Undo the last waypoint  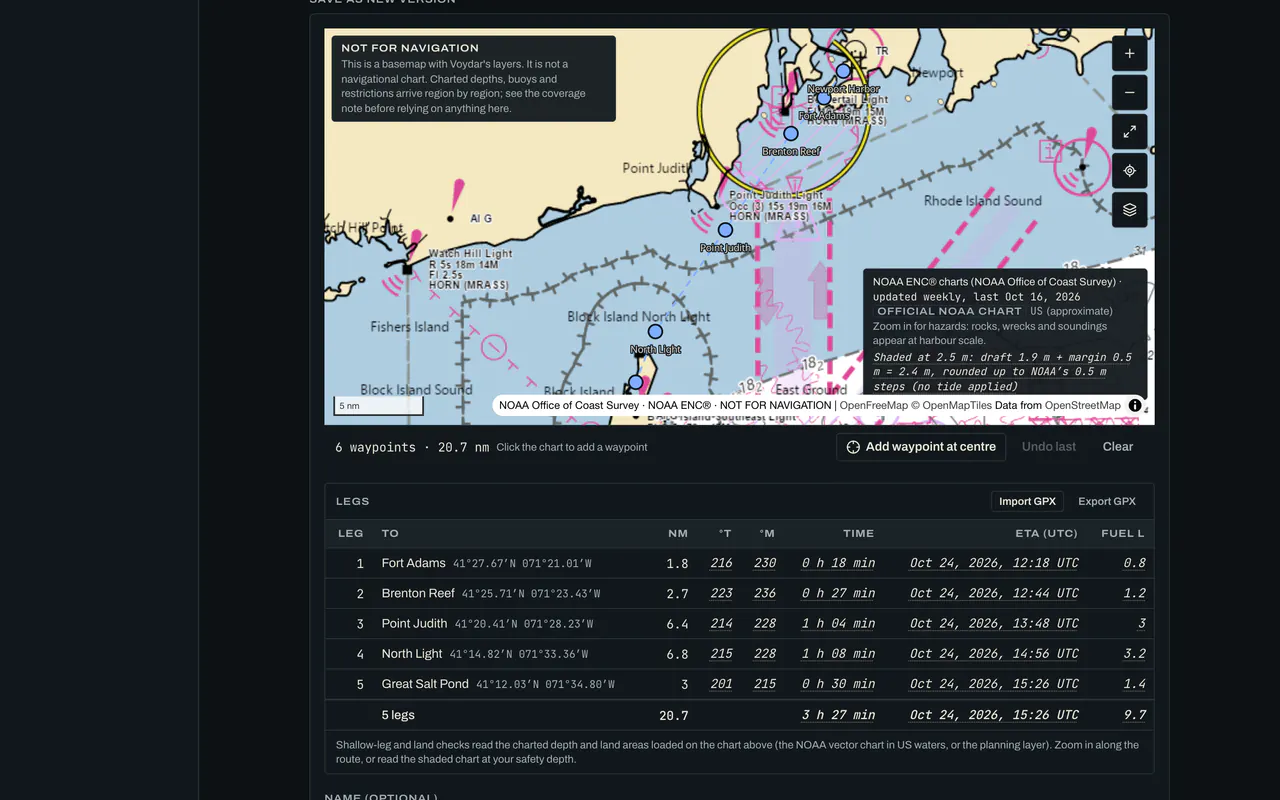[1049, 447]
